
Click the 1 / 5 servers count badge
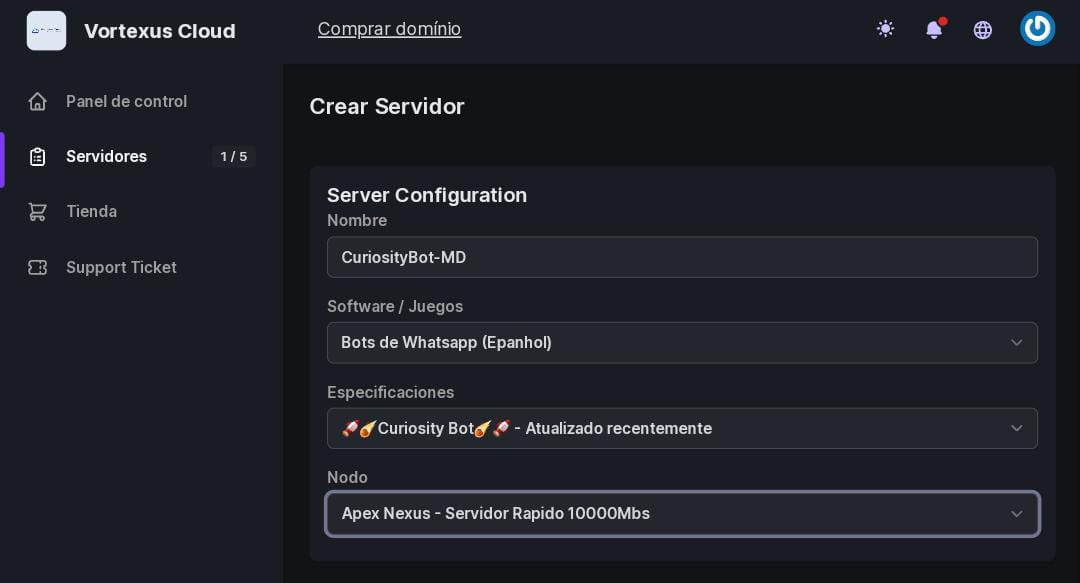click(x=234, y=157)
